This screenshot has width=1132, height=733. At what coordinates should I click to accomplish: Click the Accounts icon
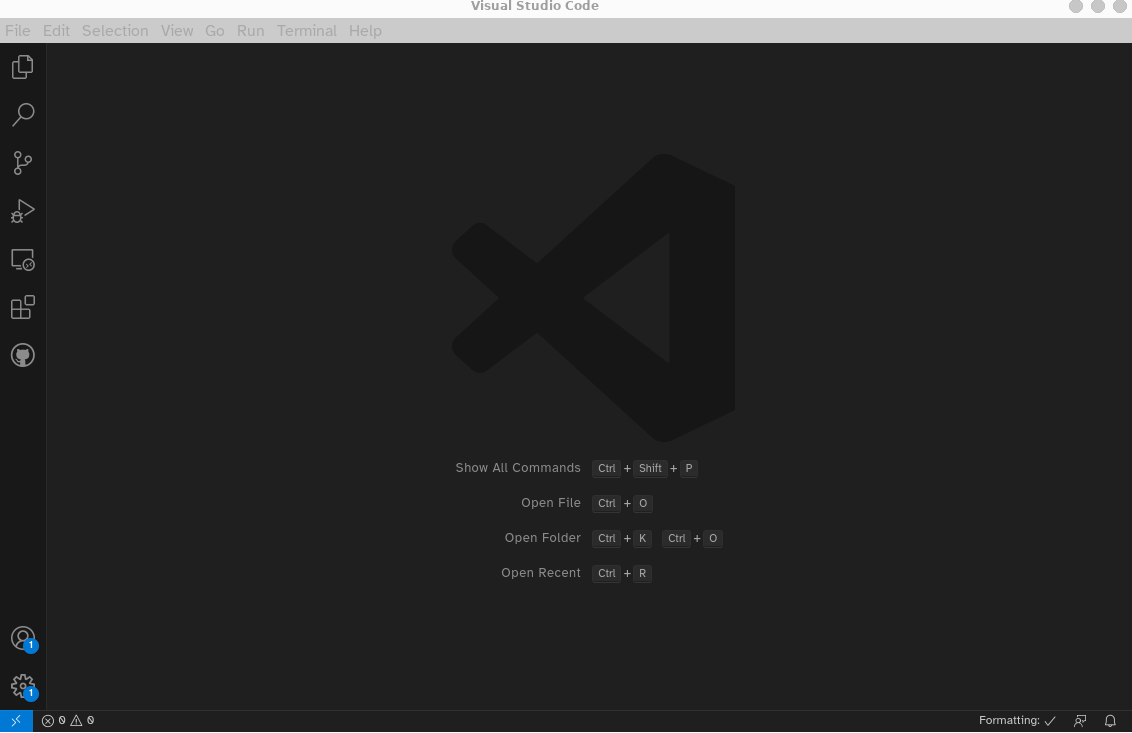click(x=22, y=638)
